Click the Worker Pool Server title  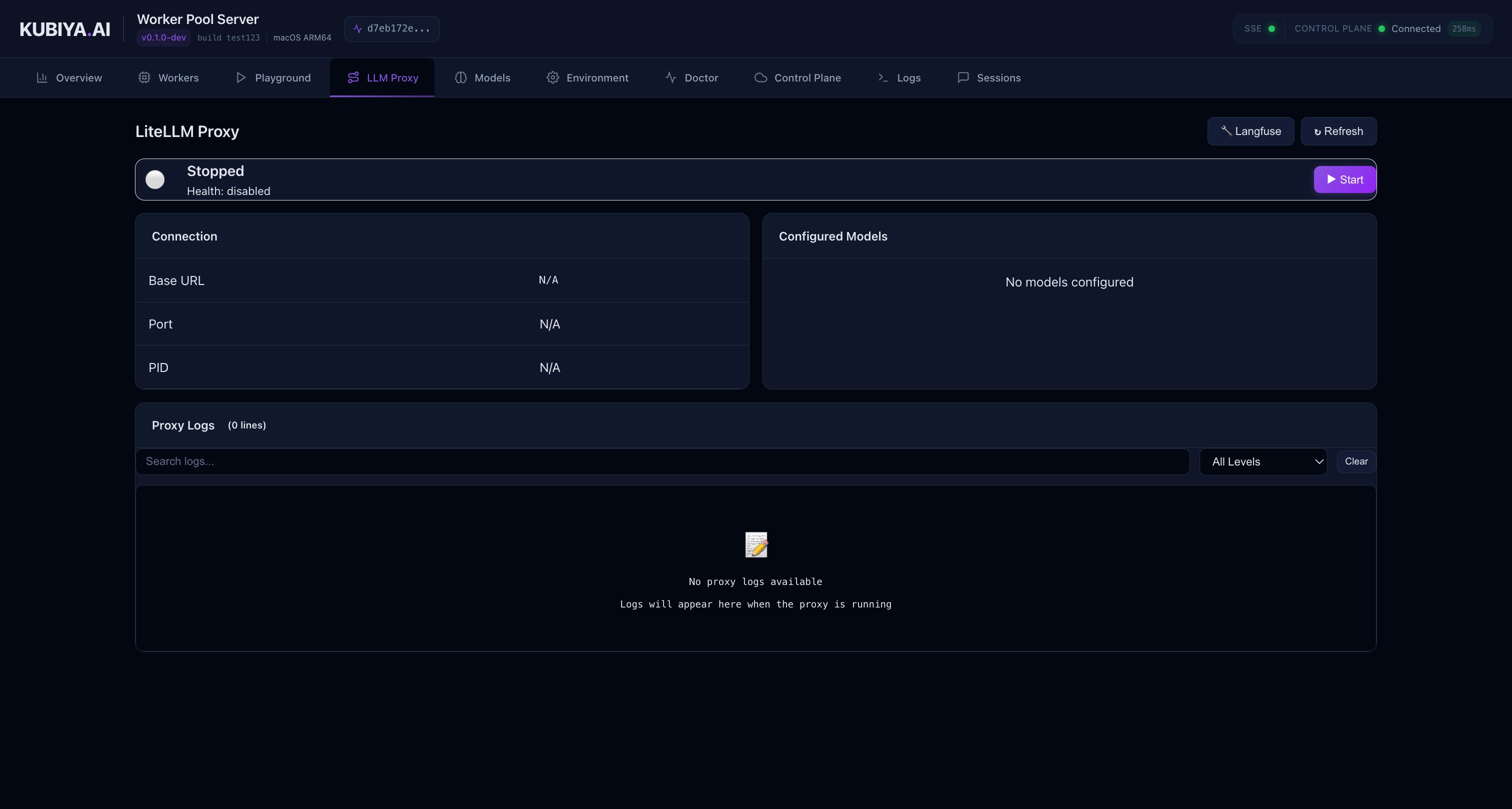pyautogui.click(x=198, y=19)
